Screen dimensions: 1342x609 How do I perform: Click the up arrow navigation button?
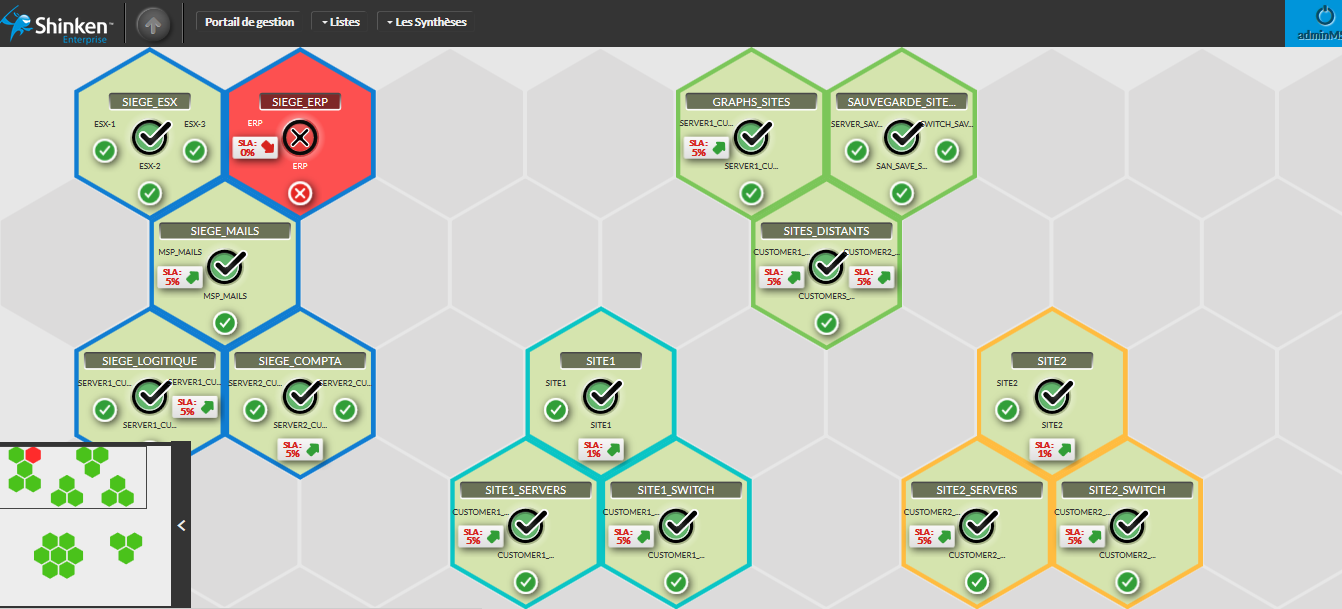point(153,23)
